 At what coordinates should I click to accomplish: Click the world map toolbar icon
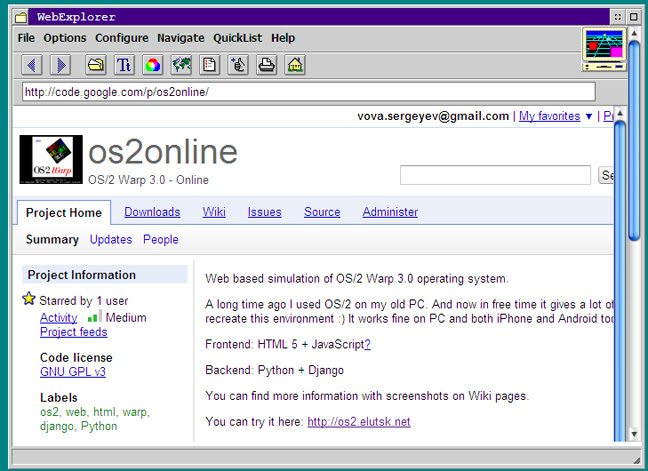[181, 65]
